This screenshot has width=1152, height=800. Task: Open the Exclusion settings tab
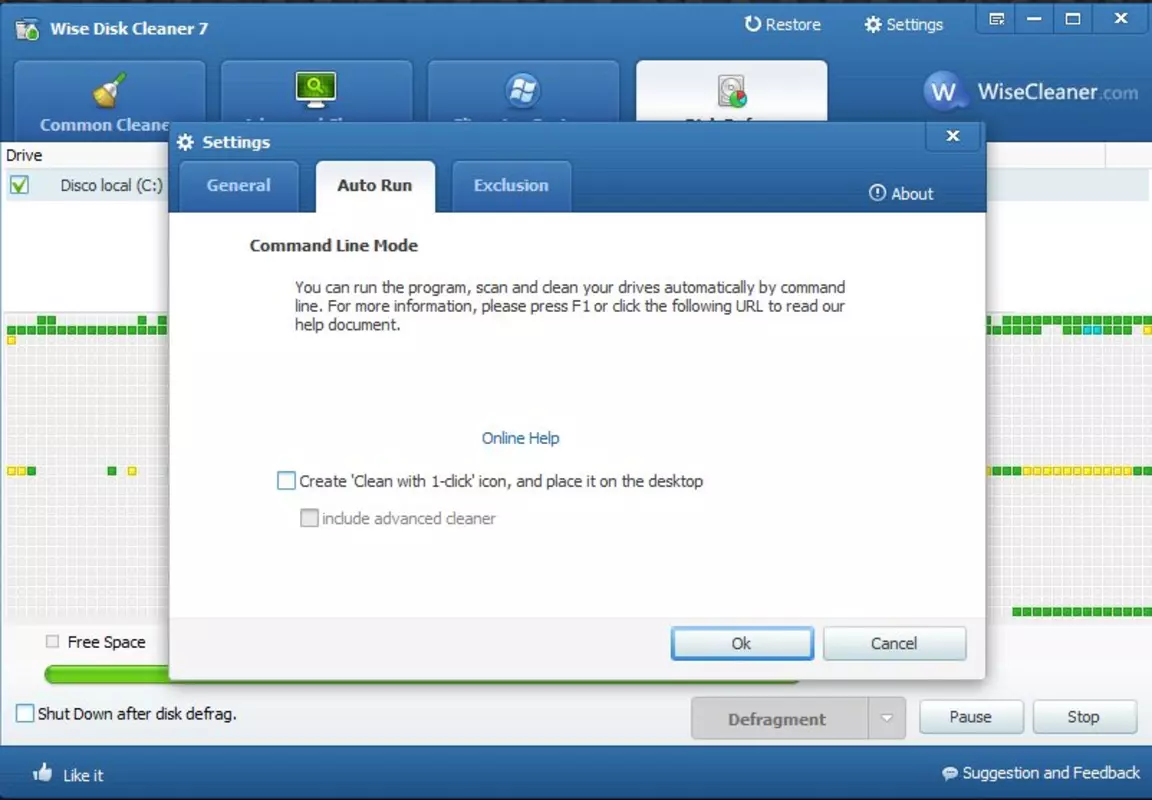coord(511,186)
